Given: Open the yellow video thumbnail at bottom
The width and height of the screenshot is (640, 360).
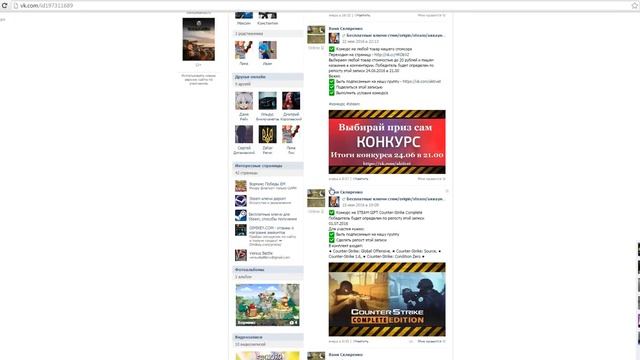Looking at the screenshot, I should (x=267, y=356).
